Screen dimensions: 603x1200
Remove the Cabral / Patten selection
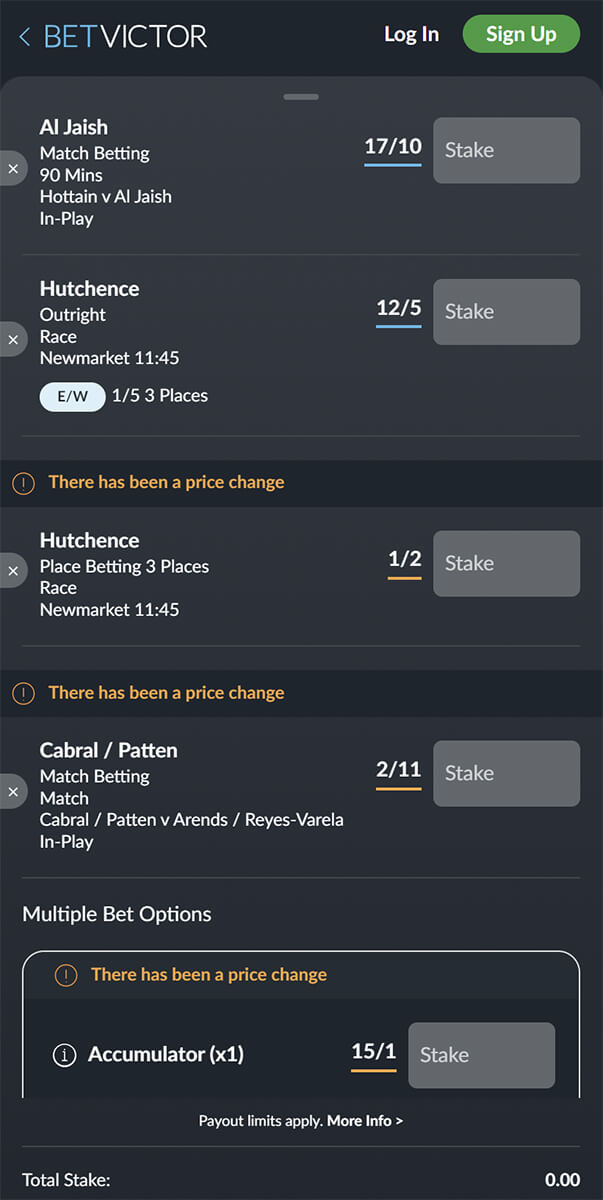click(12, 792)
